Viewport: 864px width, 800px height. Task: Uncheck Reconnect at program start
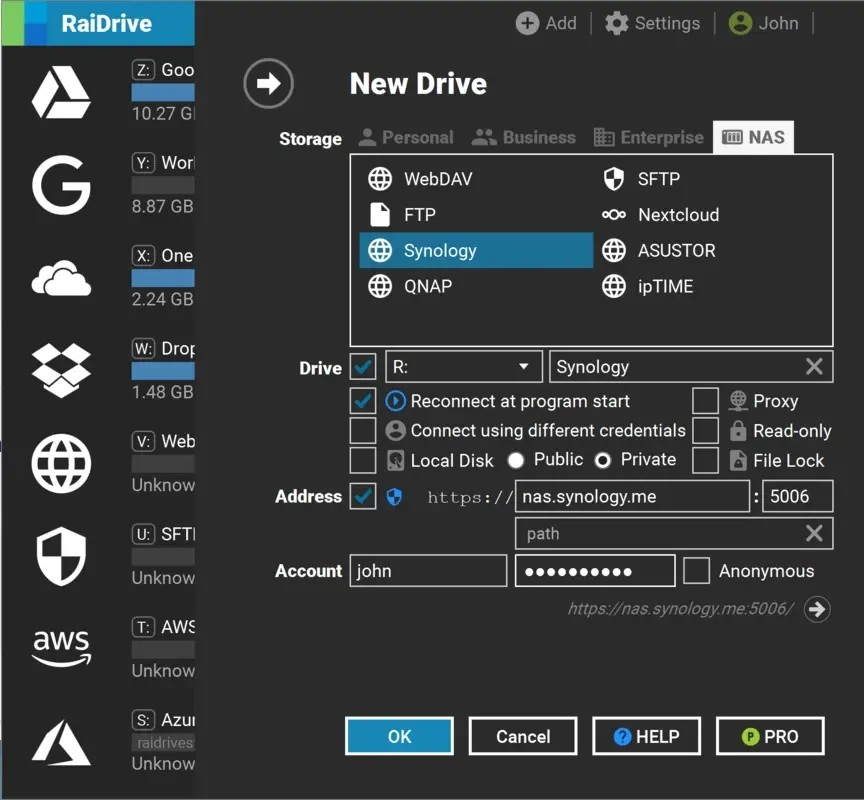click(363, 401)
